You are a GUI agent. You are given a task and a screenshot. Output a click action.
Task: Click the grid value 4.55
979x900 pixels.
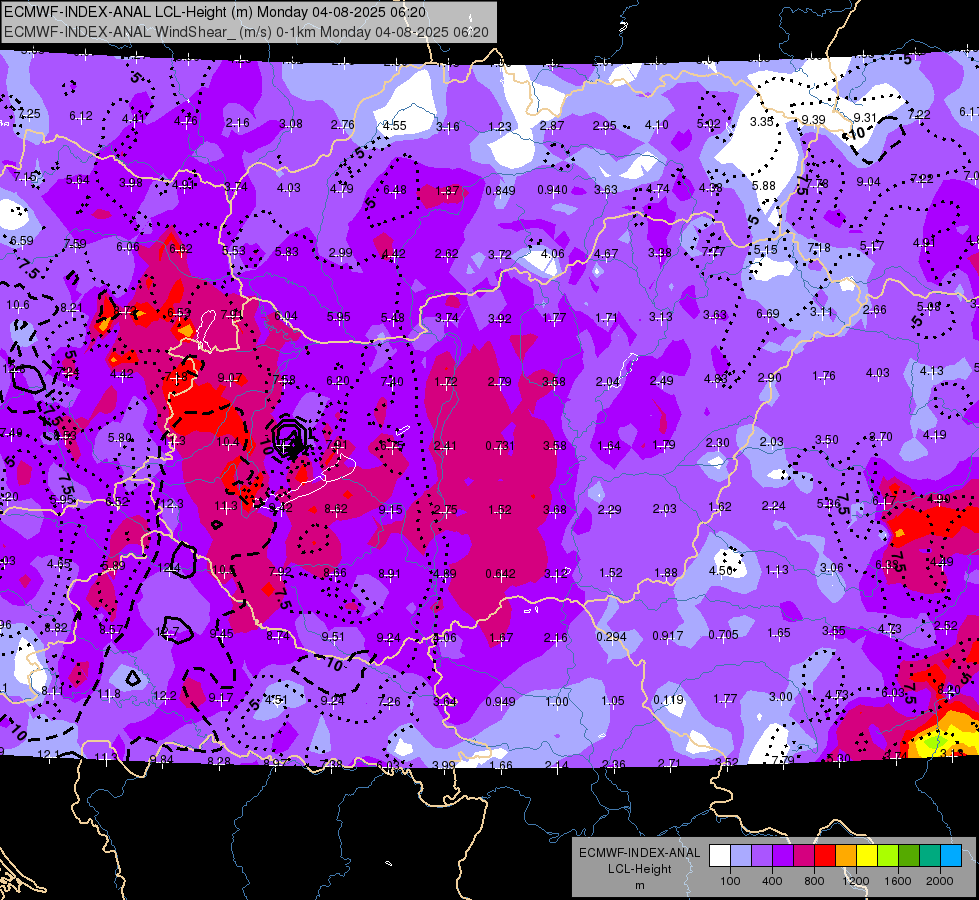(395, 126)
